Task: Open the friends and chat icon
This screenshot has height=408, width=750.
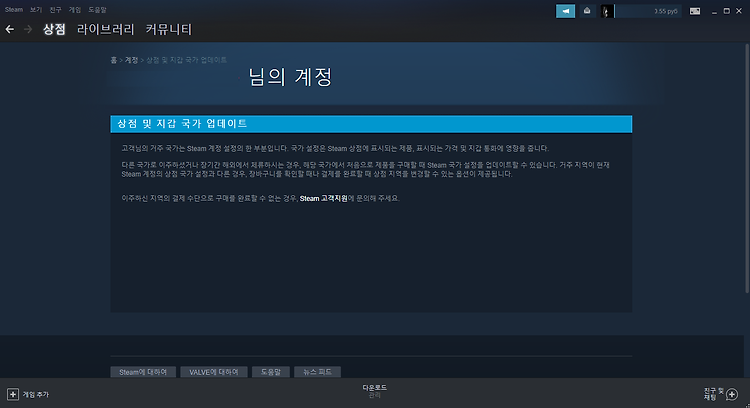Action: pos(732,394)
